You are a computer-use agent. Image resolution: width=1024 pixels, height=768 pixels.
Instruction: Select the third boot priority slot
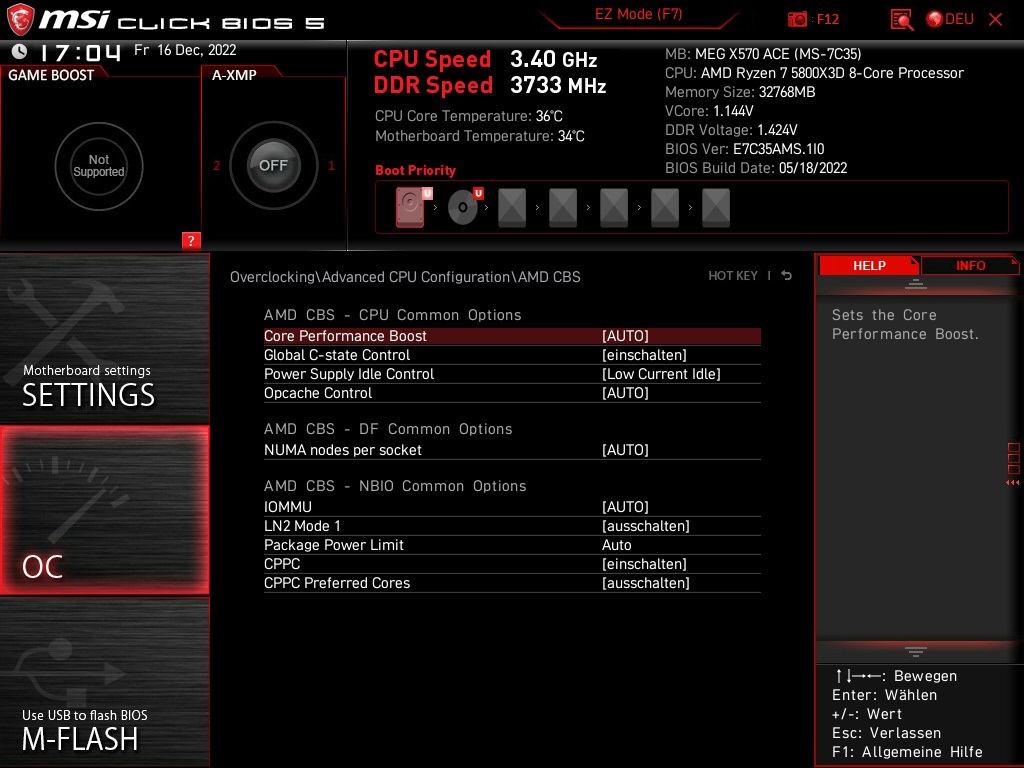512,208
